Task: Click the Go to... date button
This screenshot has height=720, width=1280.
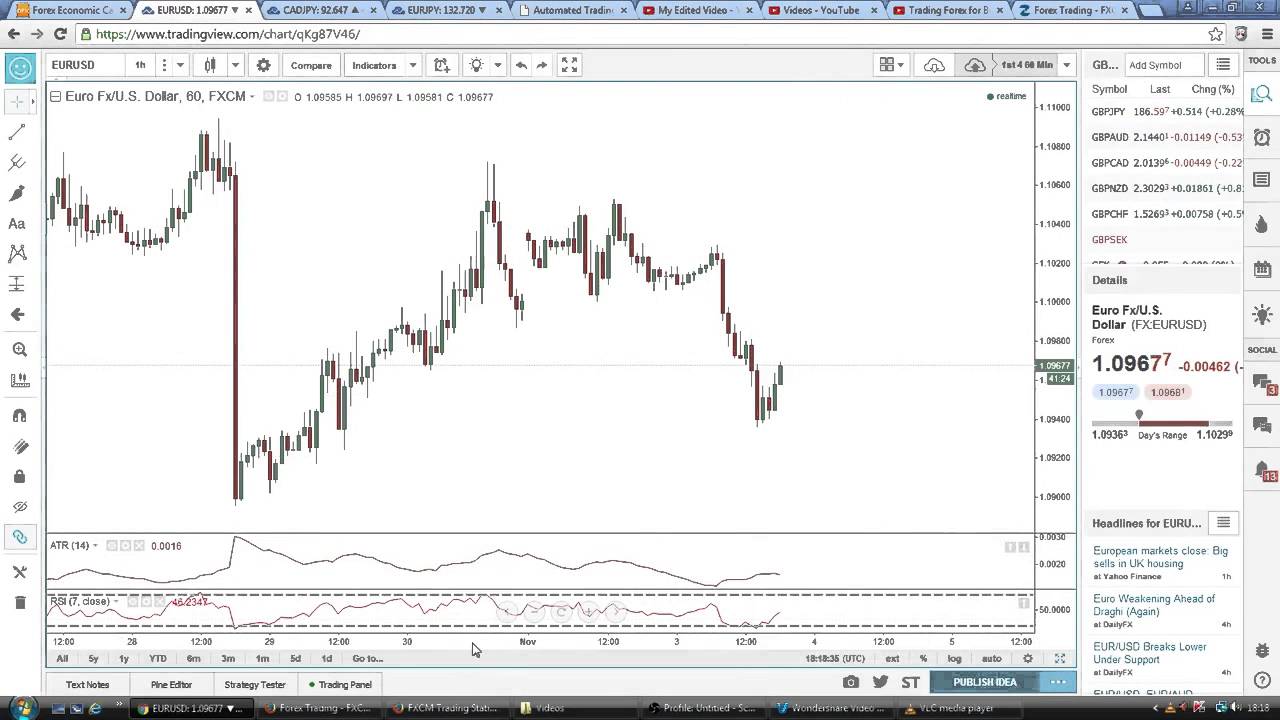Action: [367, 658]
